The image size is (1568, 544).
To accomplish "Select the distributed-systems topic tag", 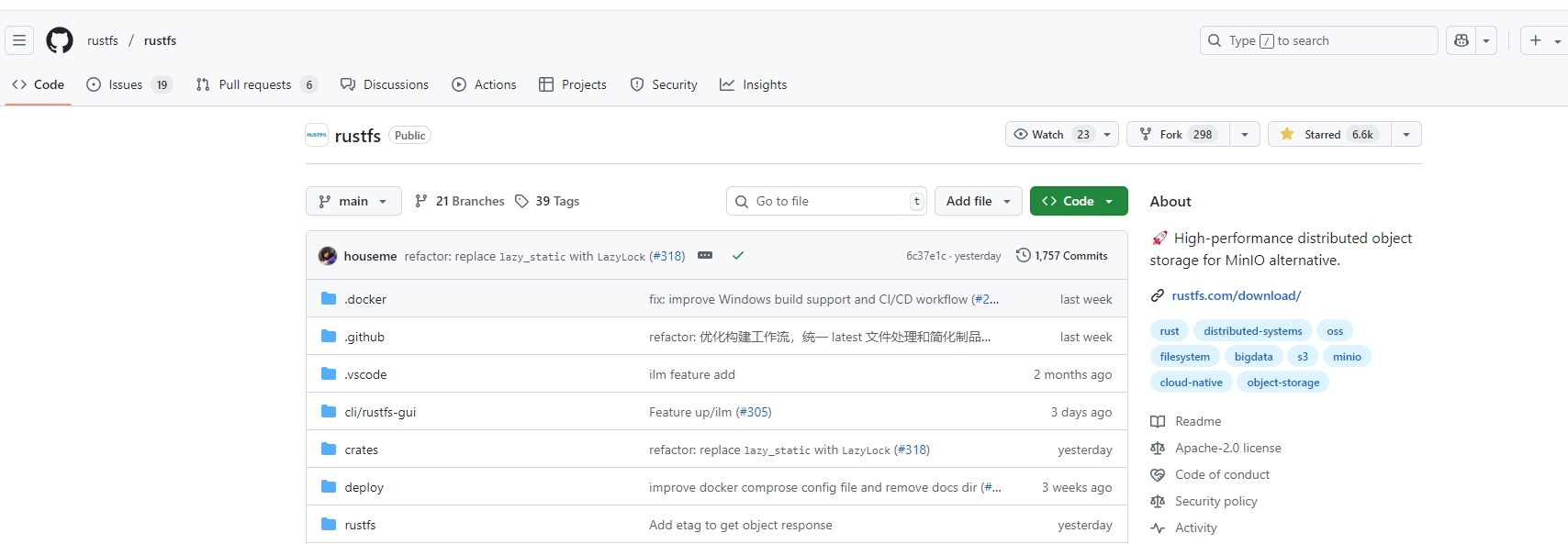I will [x=1253, y=331].
